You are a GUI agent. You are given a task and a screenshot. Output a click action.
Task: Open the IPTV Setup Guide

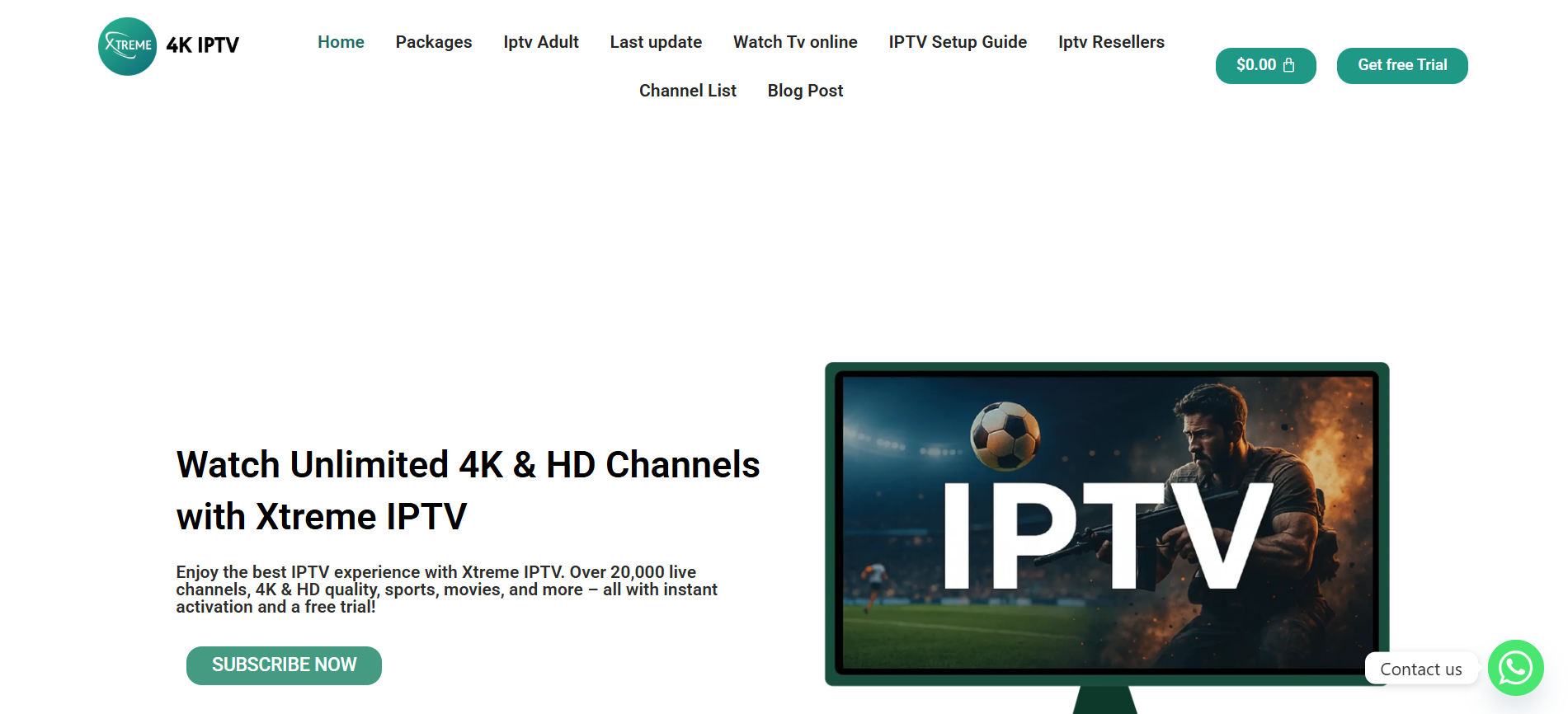pos(958,42)
